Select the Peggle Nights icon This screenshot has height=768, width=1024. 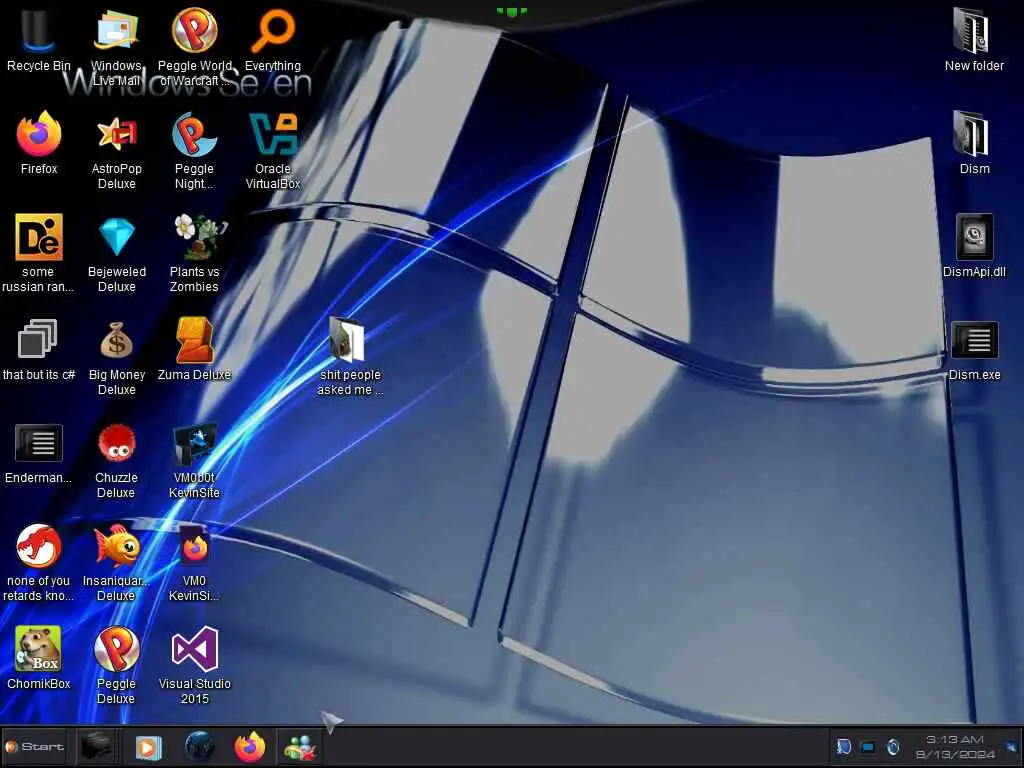(194, 134)
